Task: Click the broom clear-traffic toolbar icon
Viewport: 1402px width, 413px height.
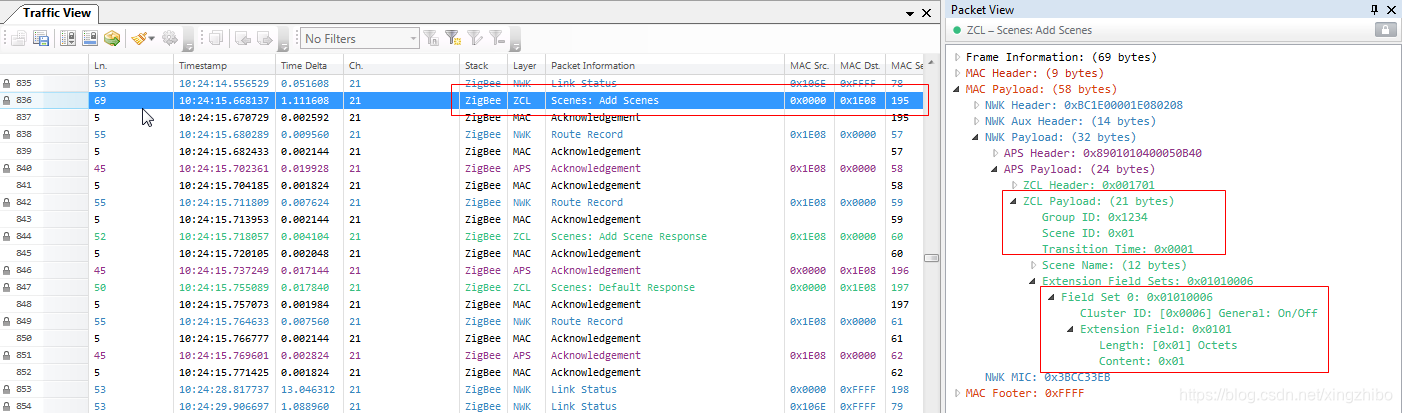Action: tap(139, 38)
